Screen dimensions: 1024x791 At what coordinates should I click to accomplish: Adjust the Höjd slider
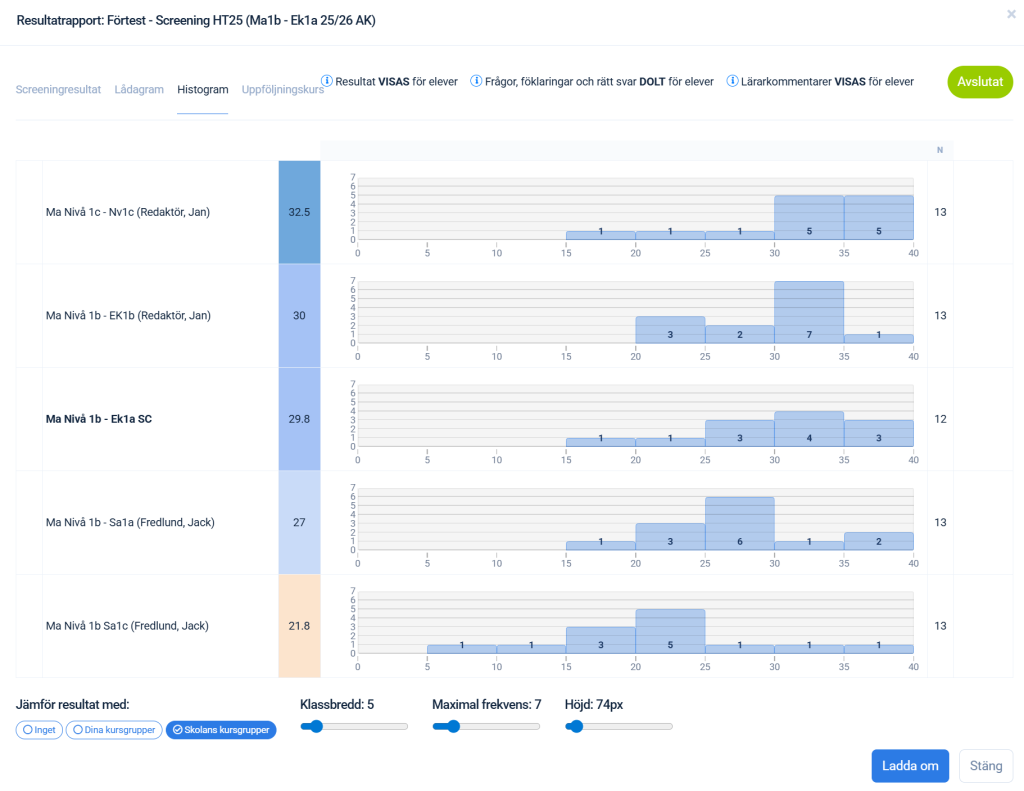575,727
